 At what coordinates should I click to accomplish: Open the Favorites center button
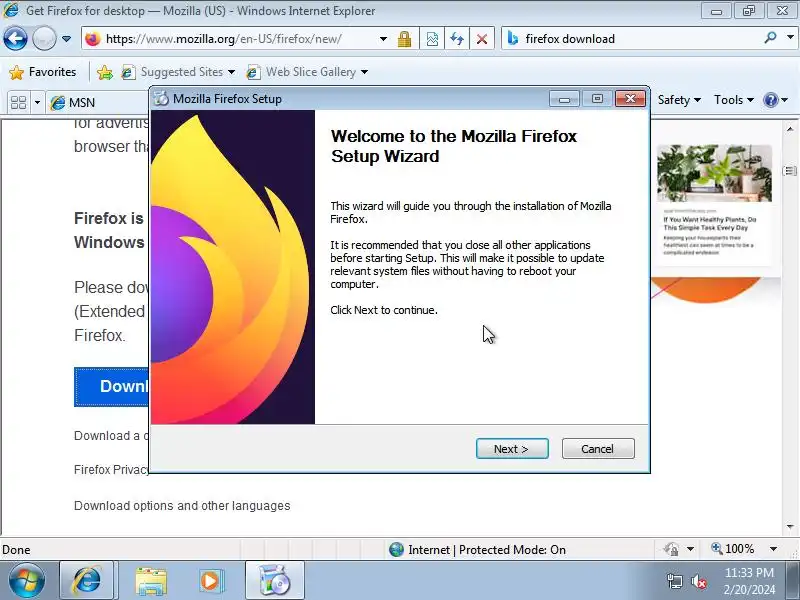pos(43,72)
